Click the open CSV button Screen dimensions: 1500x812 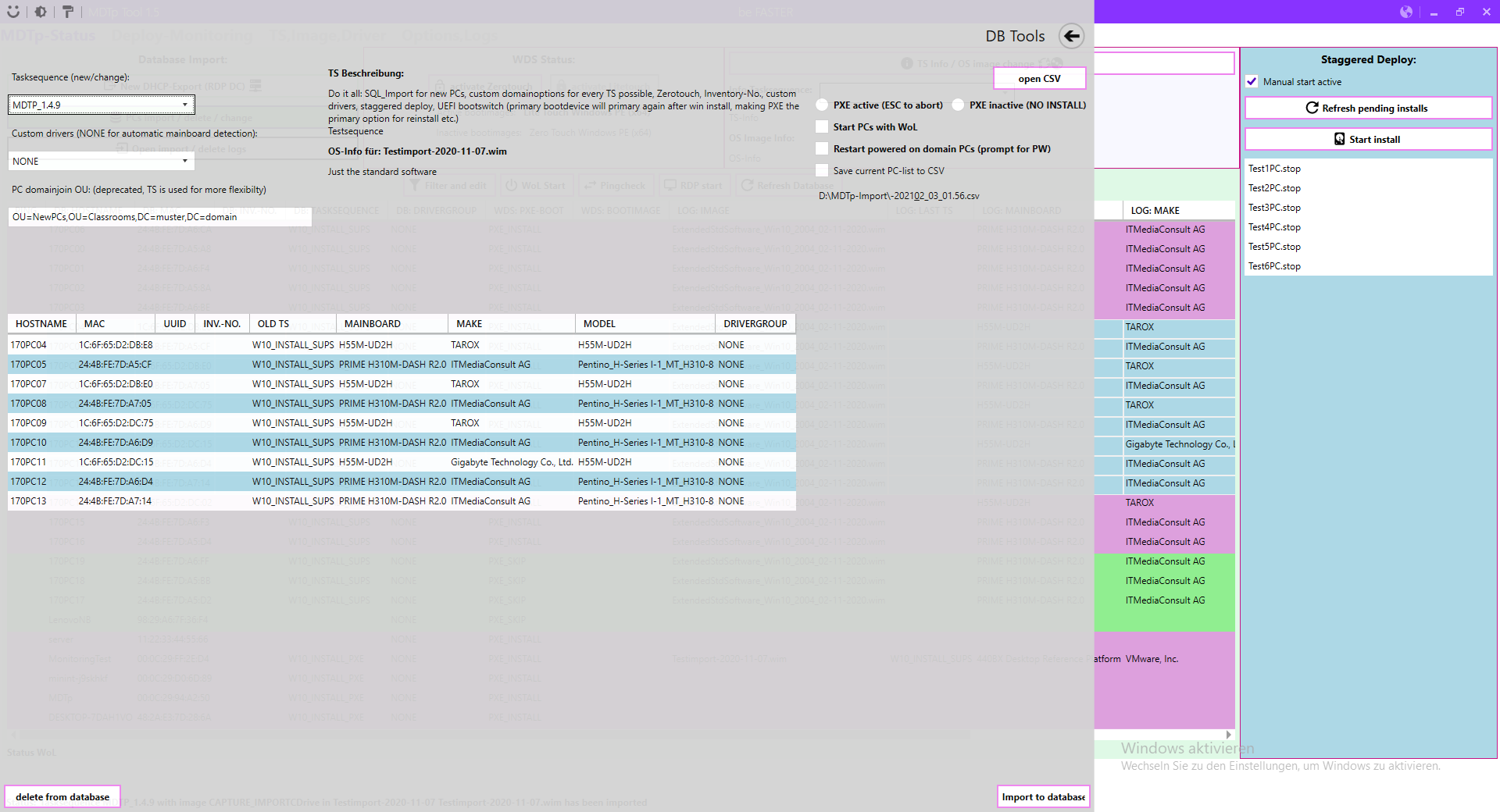tap(1039, 79)
